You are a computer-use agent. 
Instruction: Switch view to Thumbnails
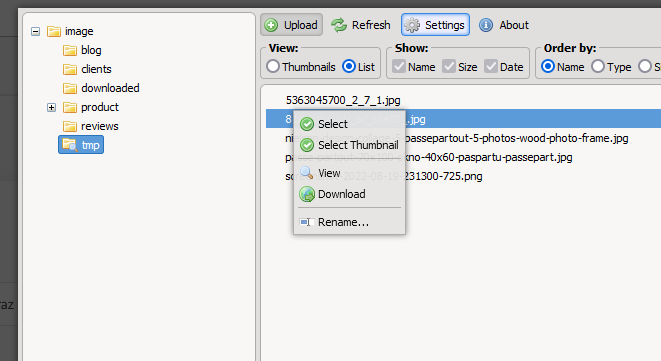tap(273, 66)
